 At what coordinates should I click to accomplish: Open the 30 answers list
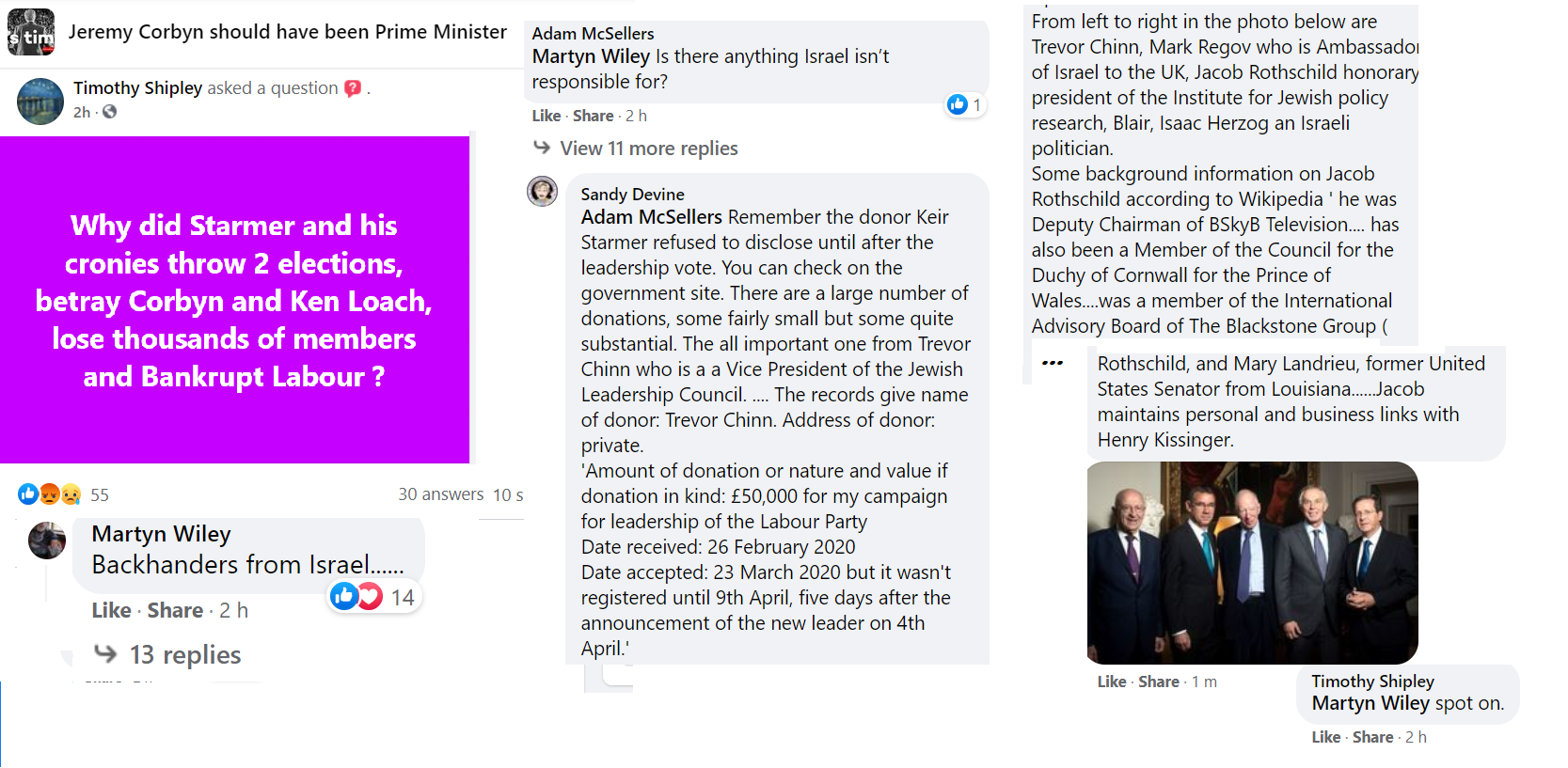[440, 494]
